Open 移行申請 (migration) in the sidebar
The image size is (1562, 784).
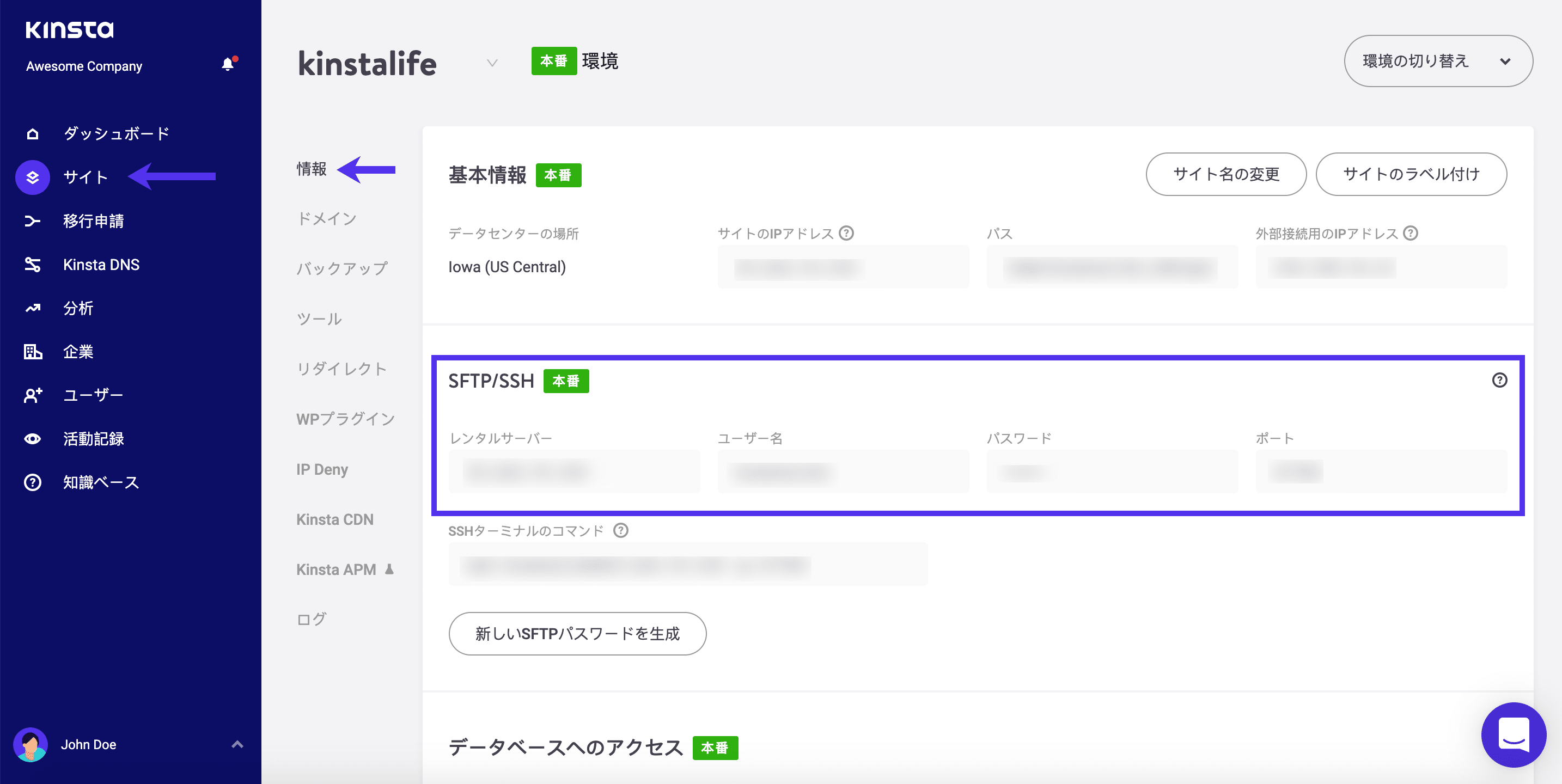(94, 220)
